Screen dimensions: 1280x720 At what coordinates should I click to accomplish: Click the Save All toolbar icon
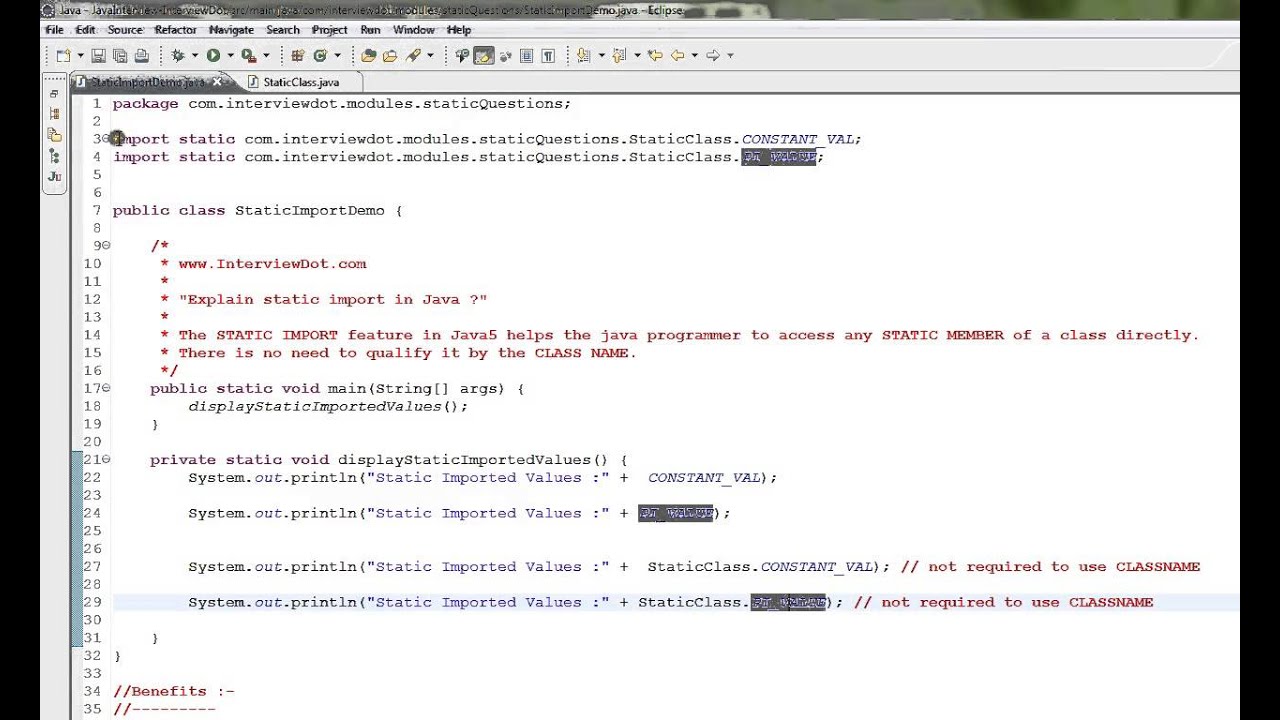tap(120, 55)
